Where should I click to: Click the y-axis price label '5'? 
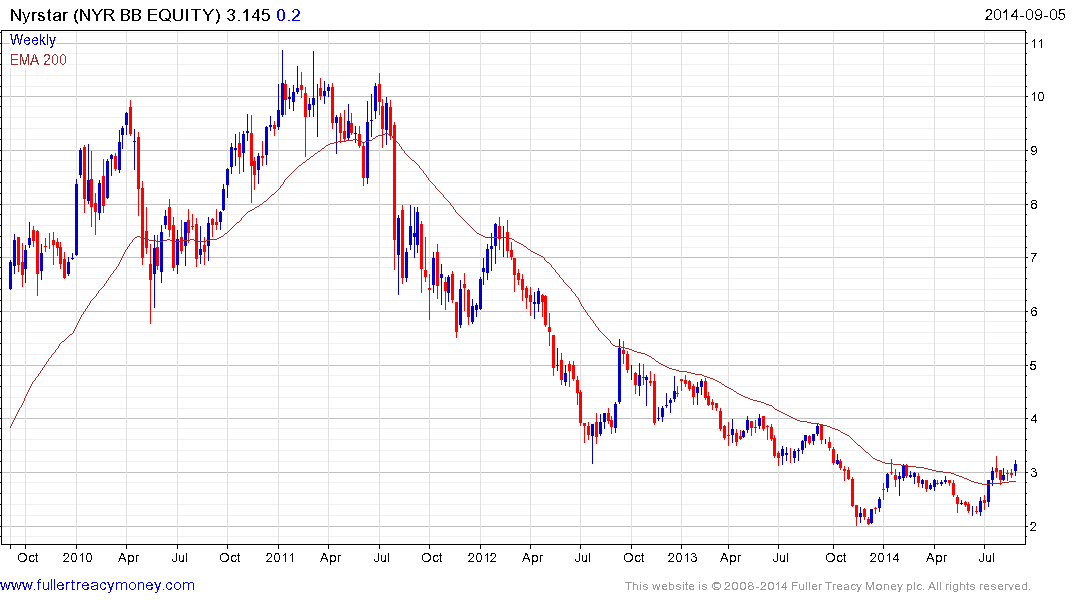[x=1035, y=365]
